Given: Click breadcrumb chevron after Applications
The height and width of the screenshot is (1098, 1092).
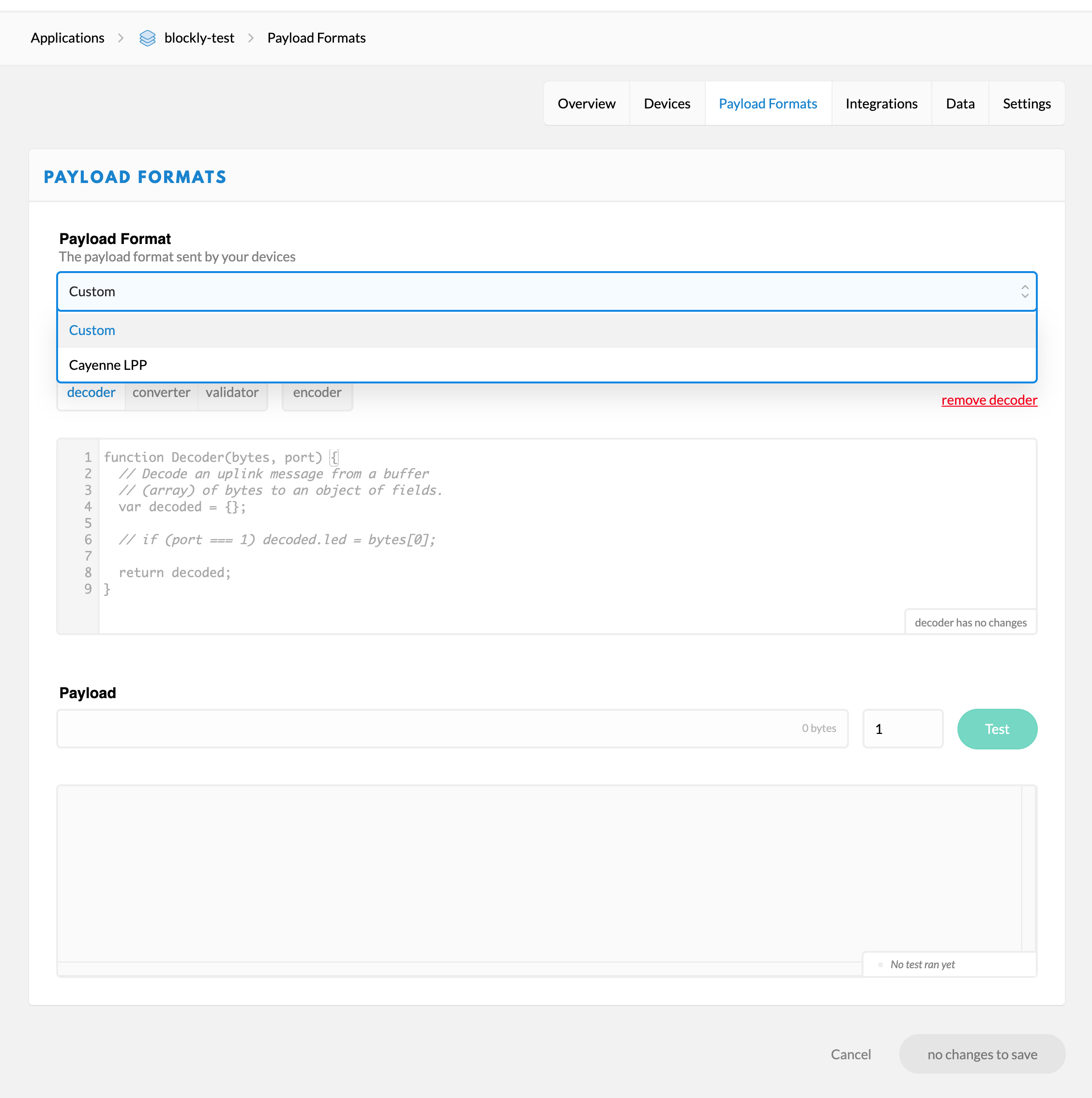Looking at the screenshot, I should [x=121, y=38].
